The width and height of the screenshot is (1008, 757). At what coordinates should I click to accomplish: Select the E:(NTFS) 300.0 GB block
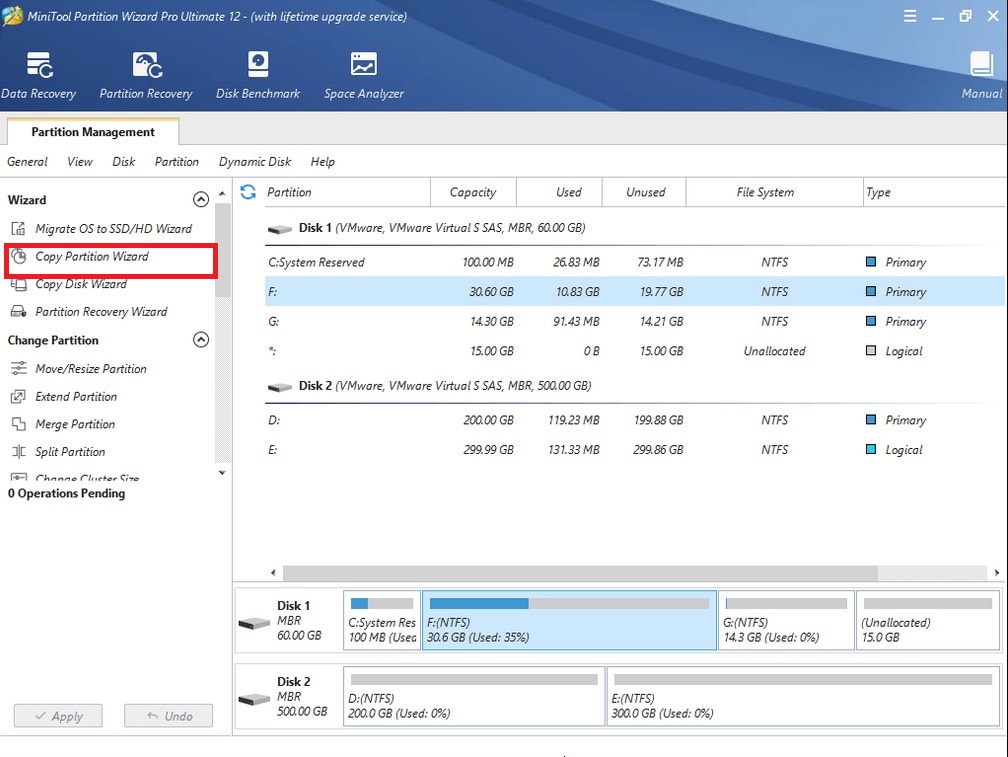click(x=804, y=697)
